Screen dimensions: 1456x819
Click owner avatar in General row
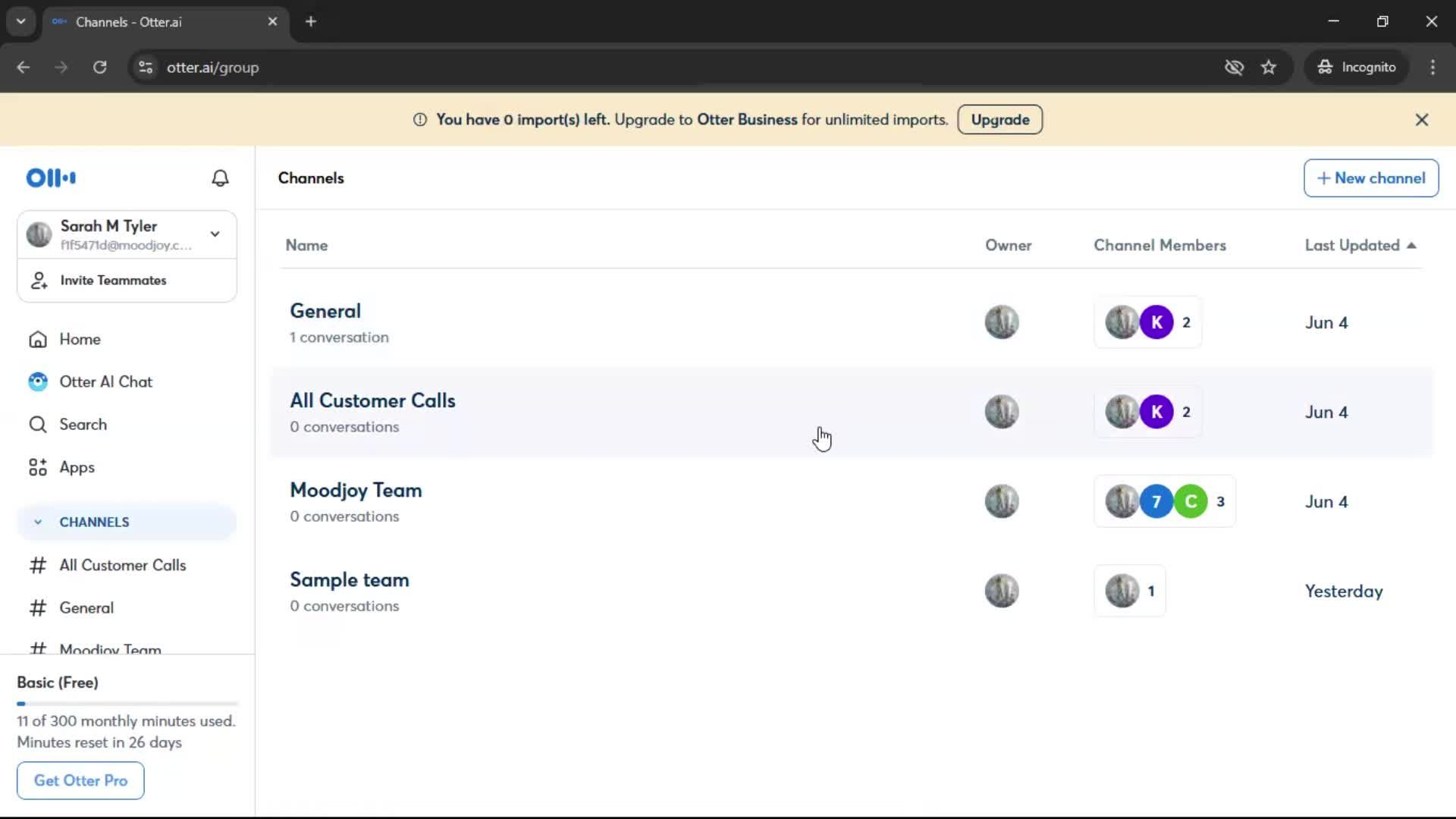[x=1002, y=322]
